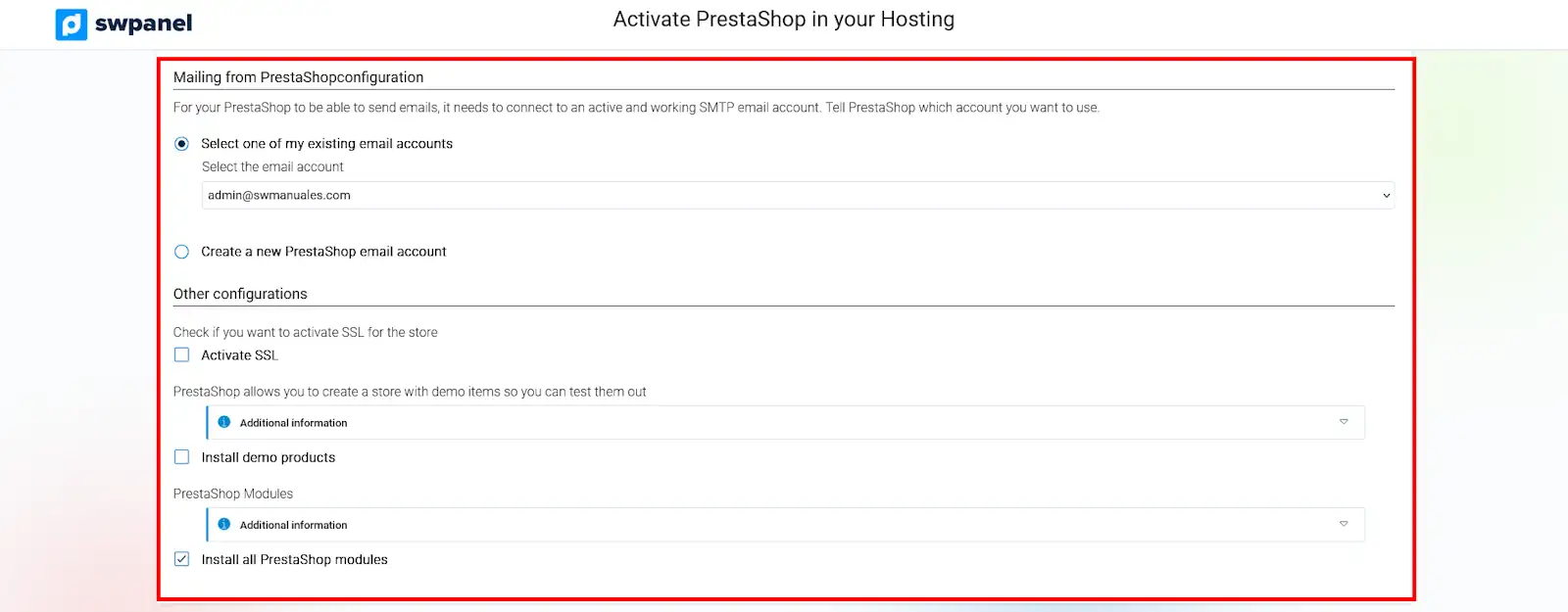The width and height of the screenshot is (1568, 612).
Task: Click "Additional information" text below PrestaShop Modules
Action: (293, 525)
